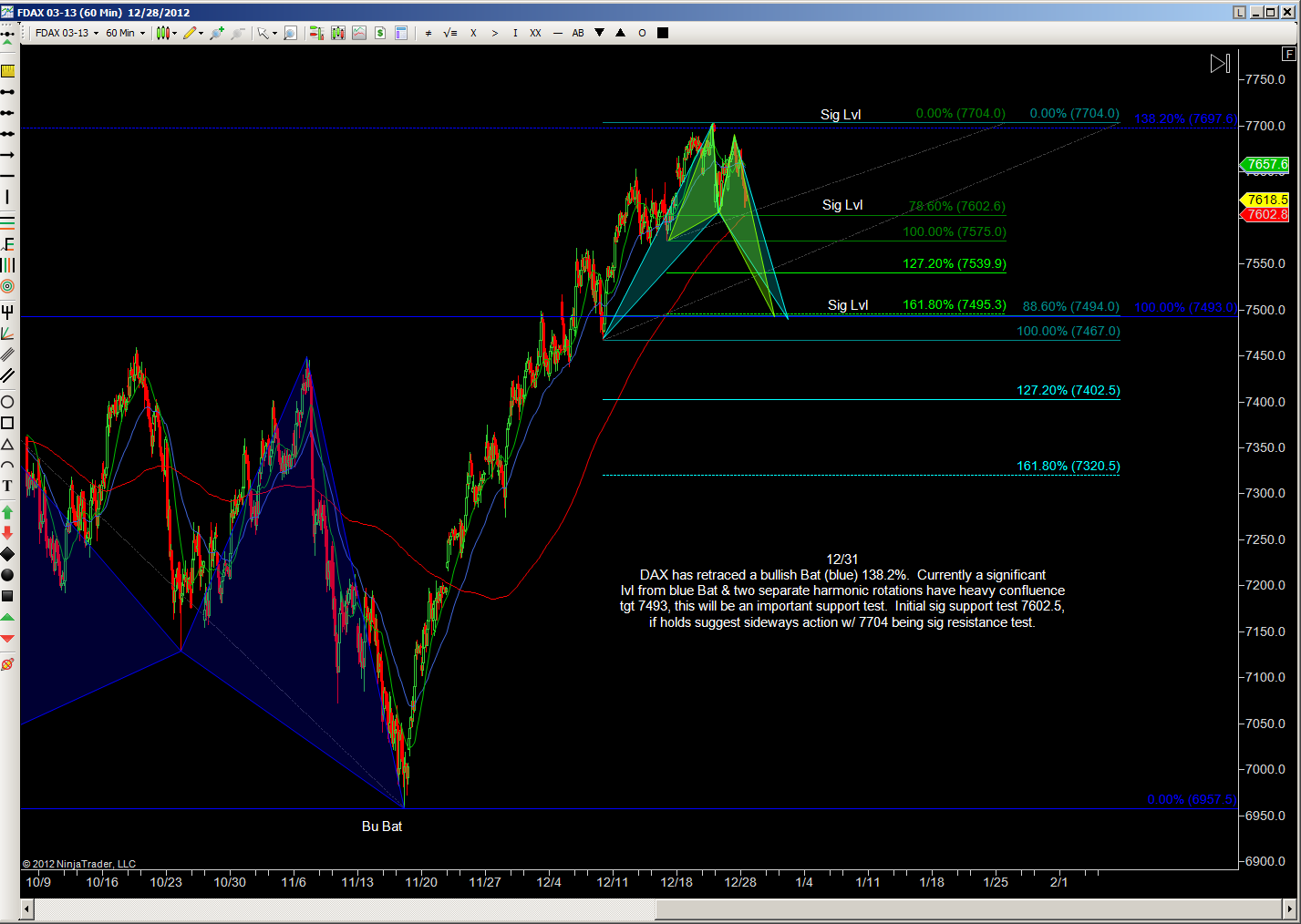Activate the Text drawing tool
The height and width of the screenshot is (924, 1301).
[7, 487]
